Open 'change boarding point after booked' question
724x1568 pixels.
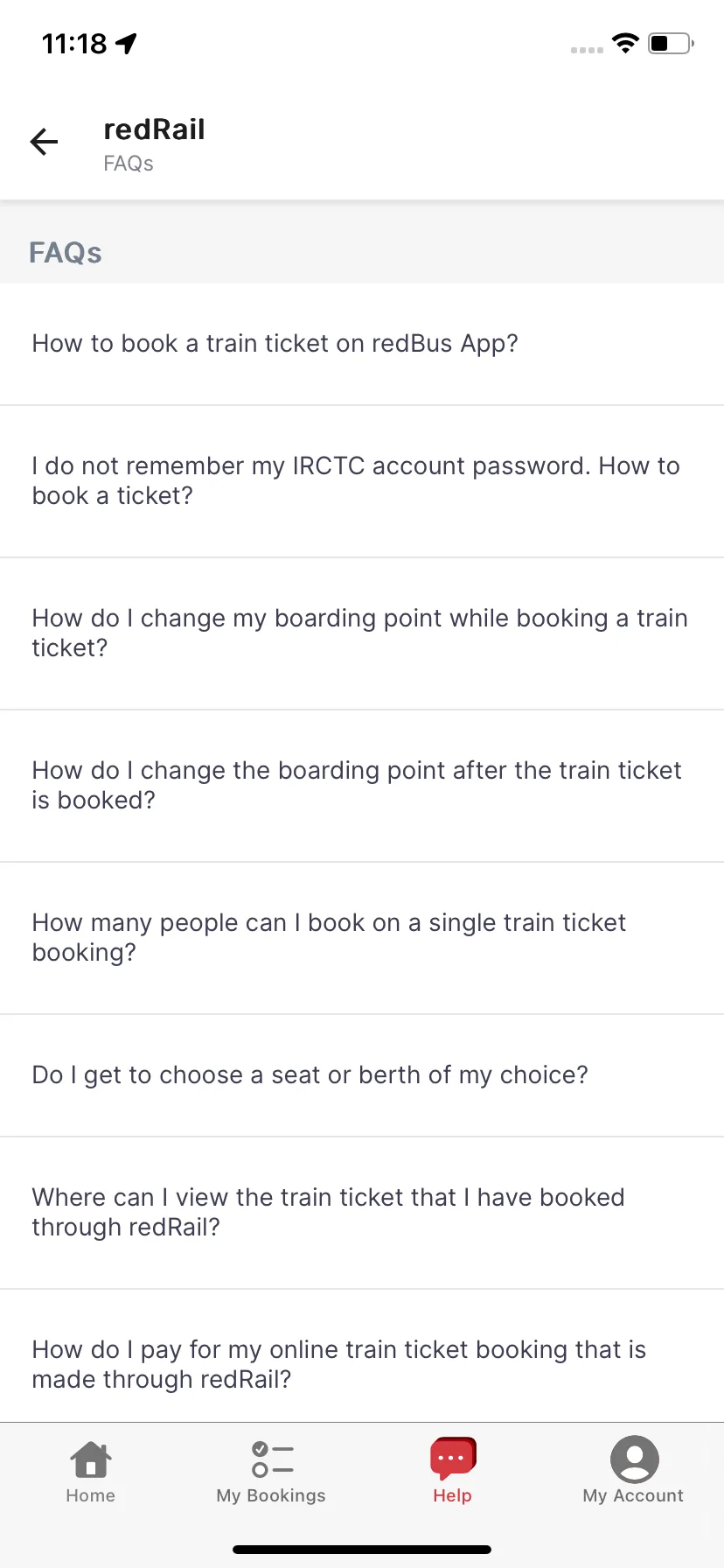coord(362,786)
